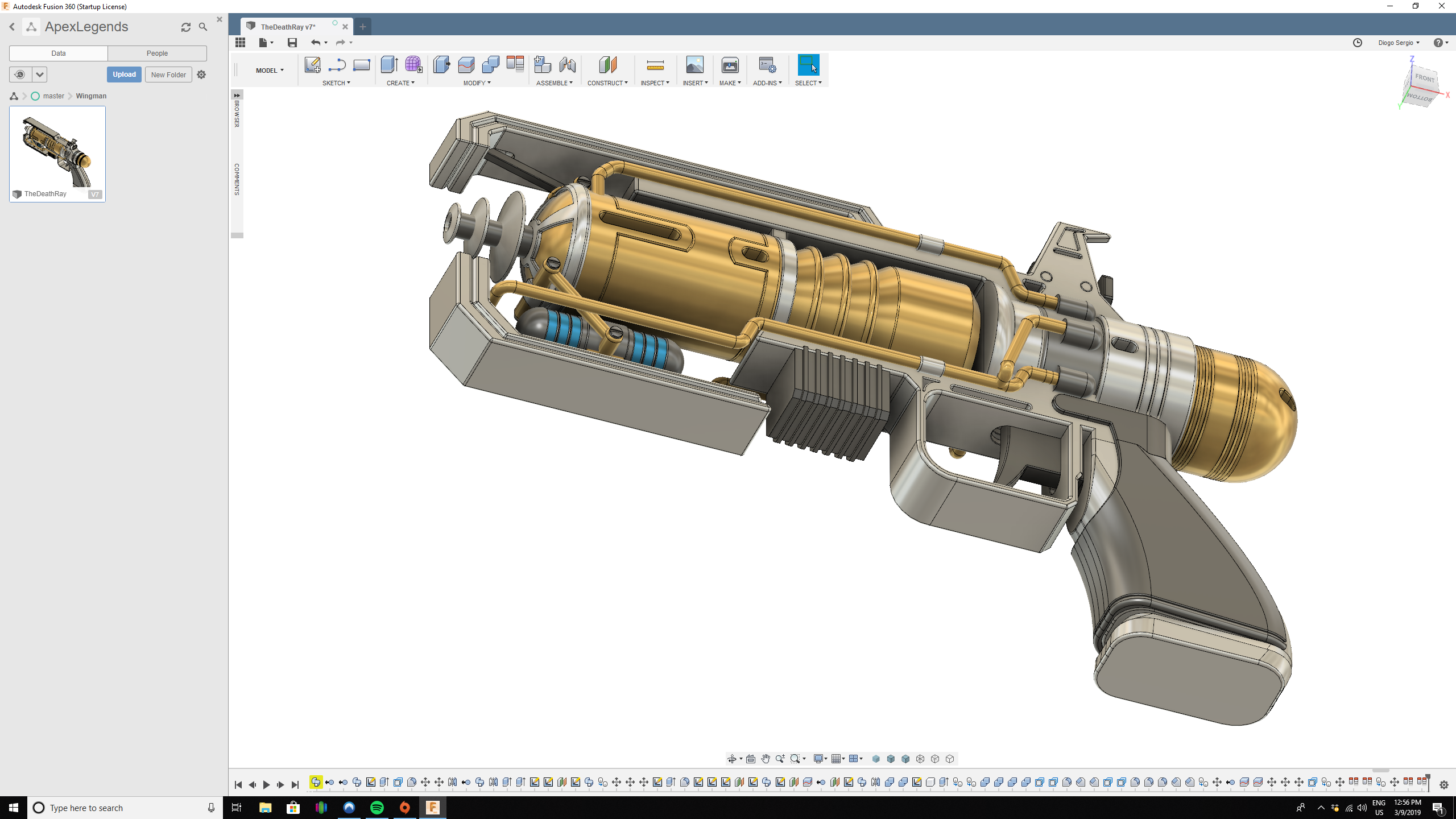The width and height of the screenshot is (1456, 819).
Task: Select the Joint assemble tool
Action: [x=568, y=65]
